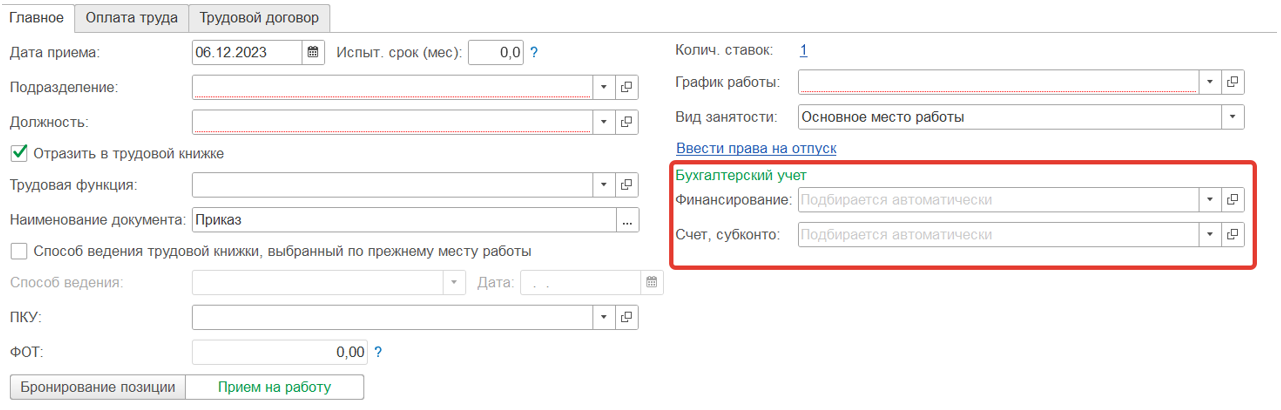Expand the Подразделение dropdown list

(x=604, y=87)
